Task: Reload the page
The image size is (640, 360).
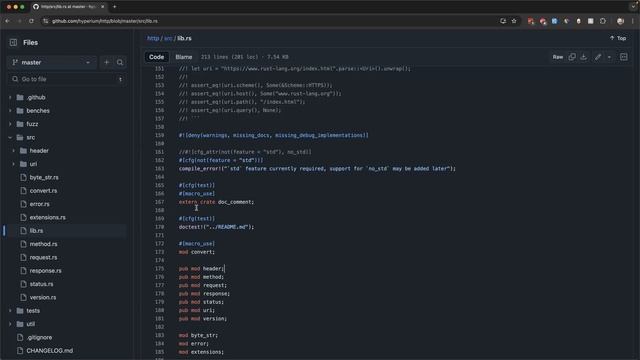Action: point(31,21)
